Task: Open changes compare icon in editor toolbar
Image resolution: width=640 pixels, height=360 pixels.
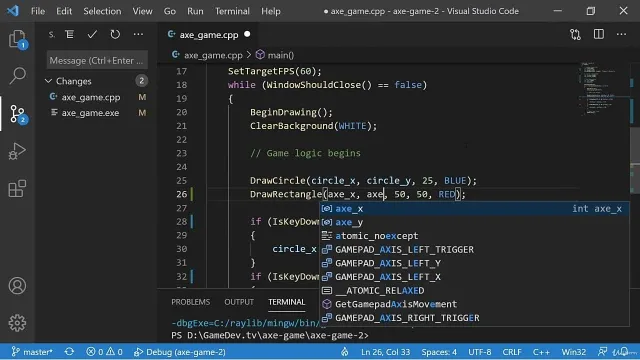Action: coord(576,35)
